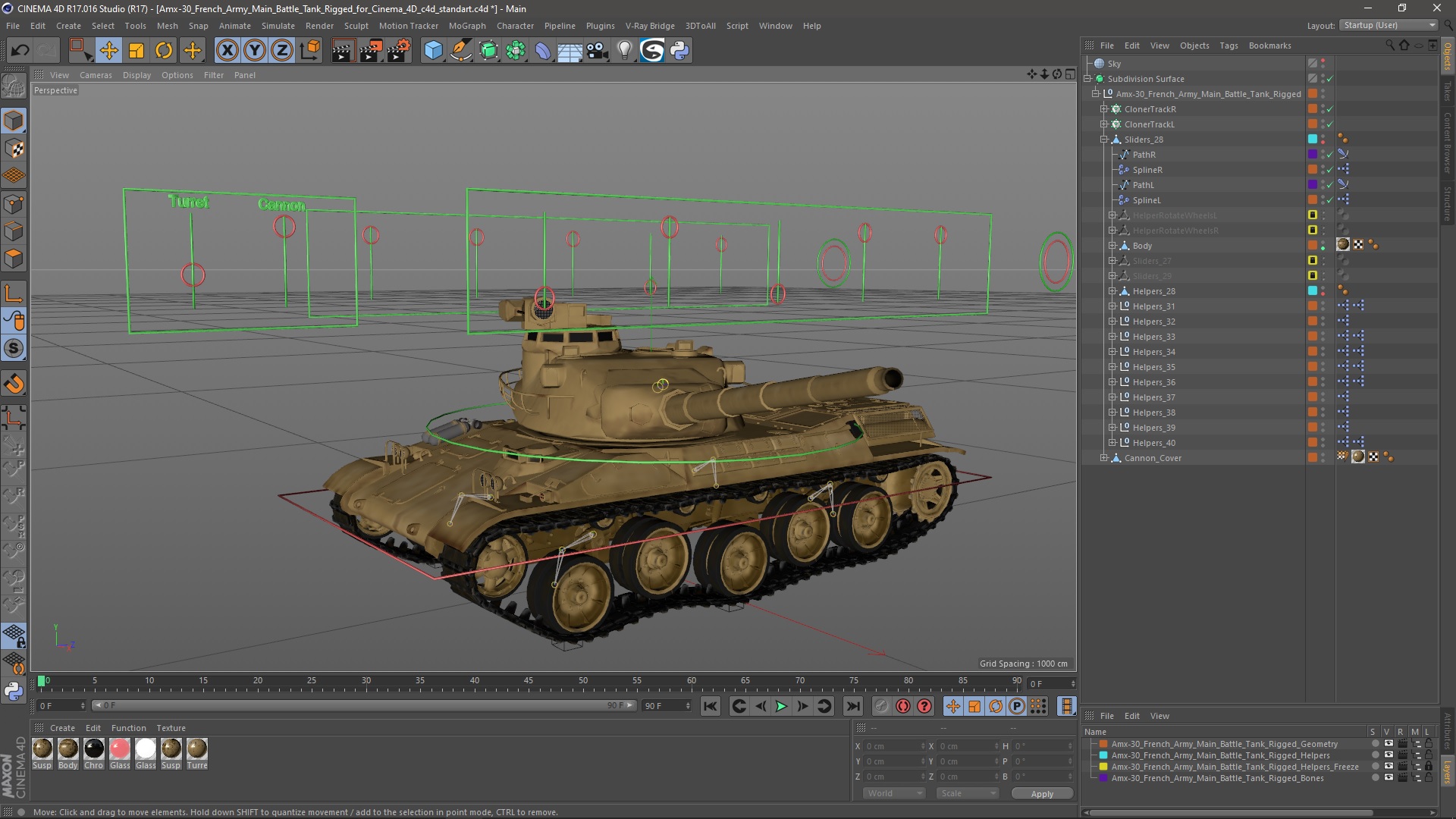Click the Undo arrow icon

coord(20,51)
